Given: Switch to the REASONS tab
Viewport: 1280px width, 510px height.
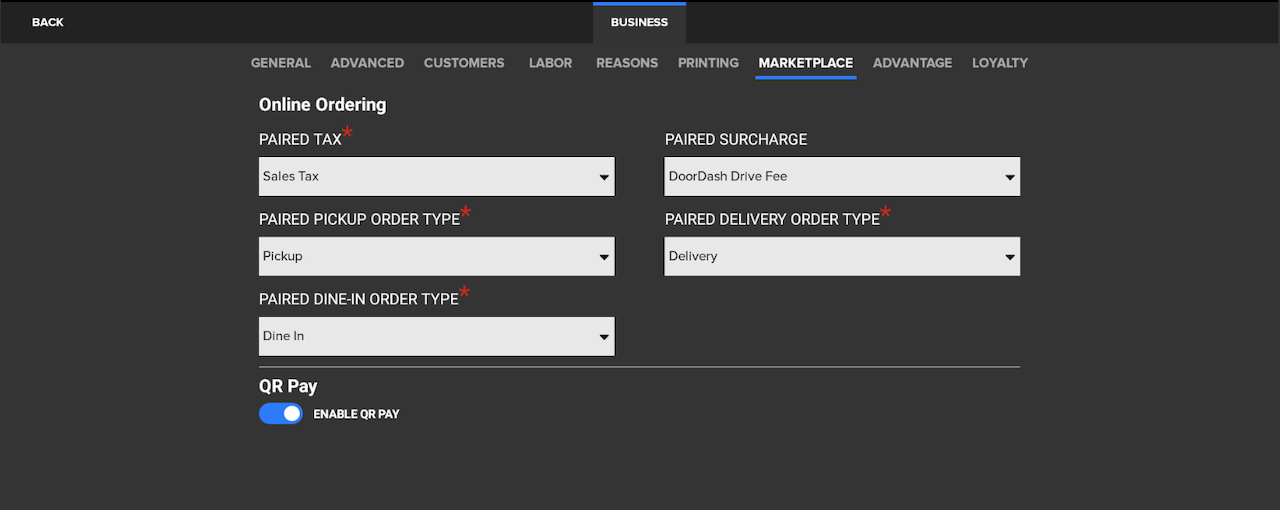Looking at the screenshot, I should tap(627, 63).
